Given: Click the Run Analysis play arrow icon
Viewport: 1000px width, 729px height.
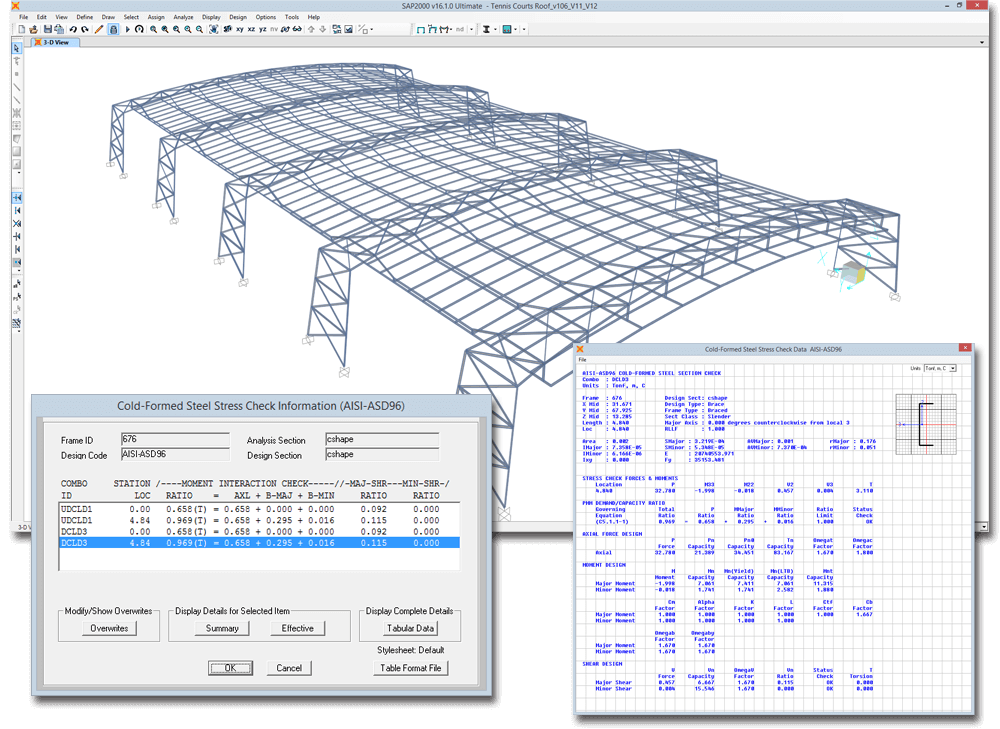Looking at the screenshot, I should pyautogui.click(x=128, y=29).
